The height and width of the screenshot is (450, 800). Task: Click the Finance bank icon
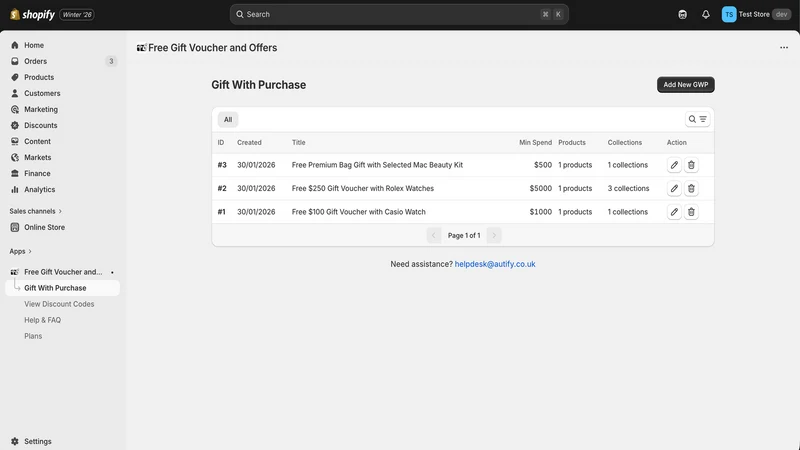point(15,173)
